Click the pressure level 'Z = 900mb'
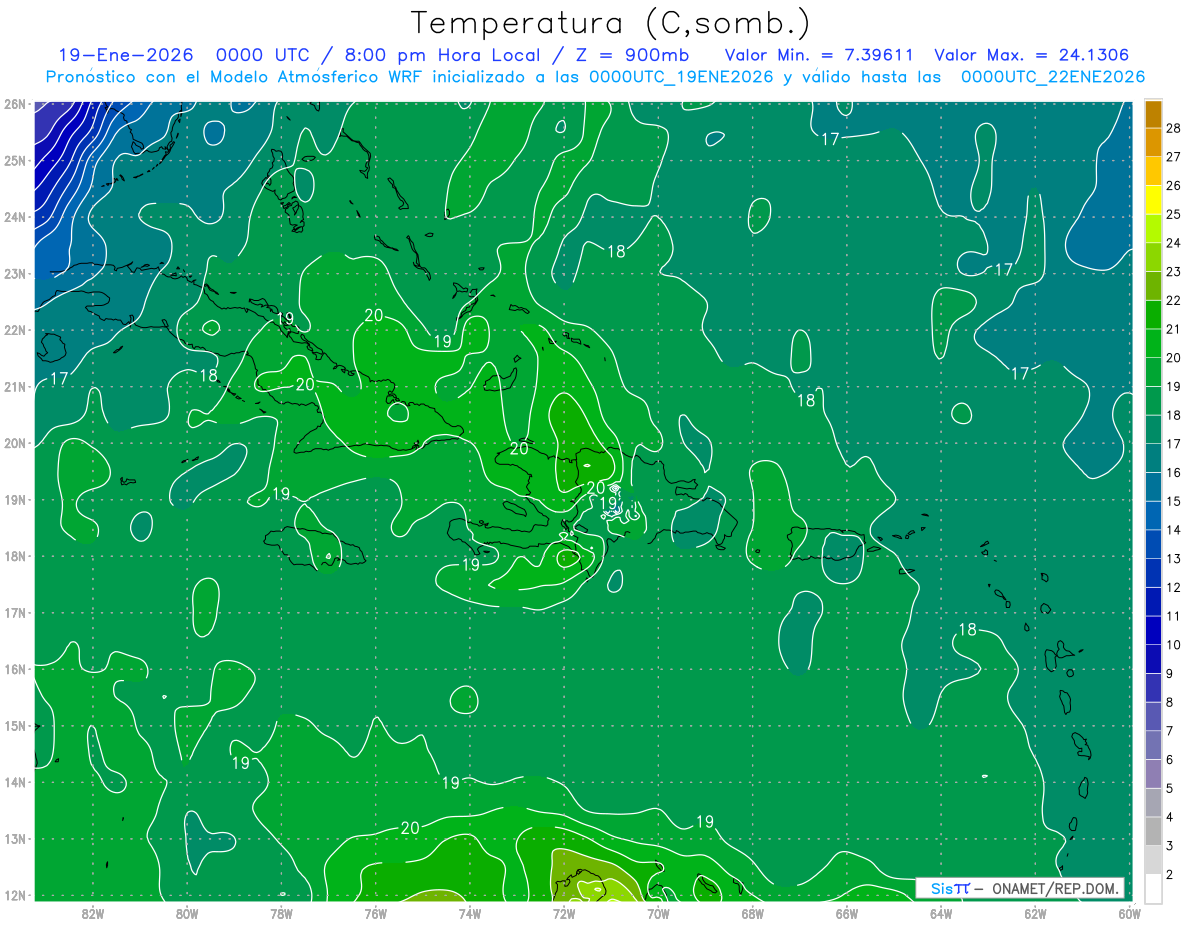This screenshot has width=1200, height=927. tap(631, 55)
